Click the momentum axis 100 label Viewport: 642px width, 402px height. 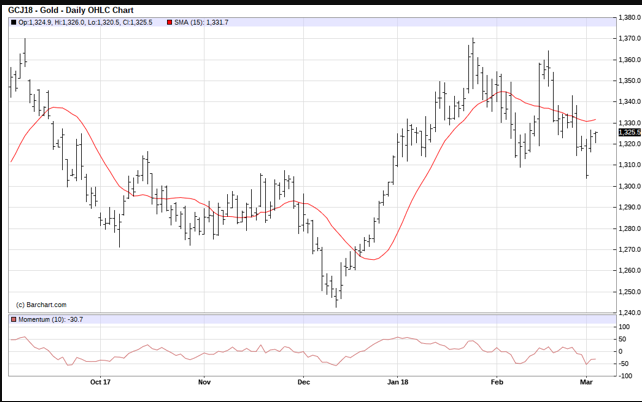pos(624,327)
